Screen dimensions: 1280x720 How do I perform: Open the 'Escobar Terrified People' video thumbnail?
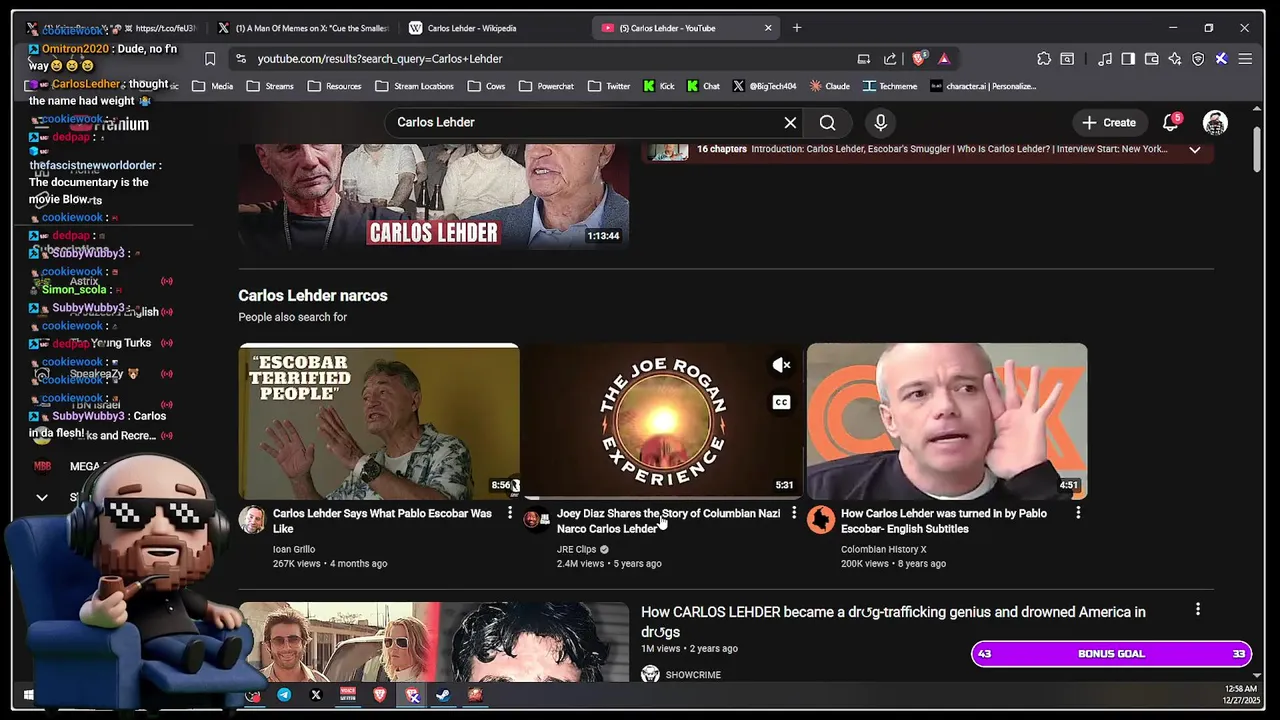[379, 421]
